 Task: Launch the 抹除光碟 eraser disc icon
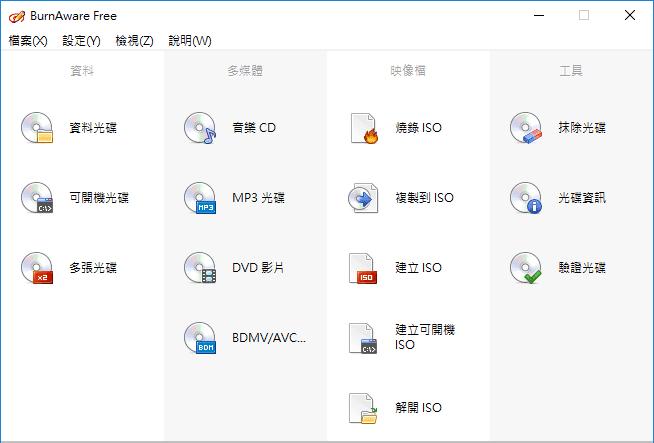pos(526,128)
